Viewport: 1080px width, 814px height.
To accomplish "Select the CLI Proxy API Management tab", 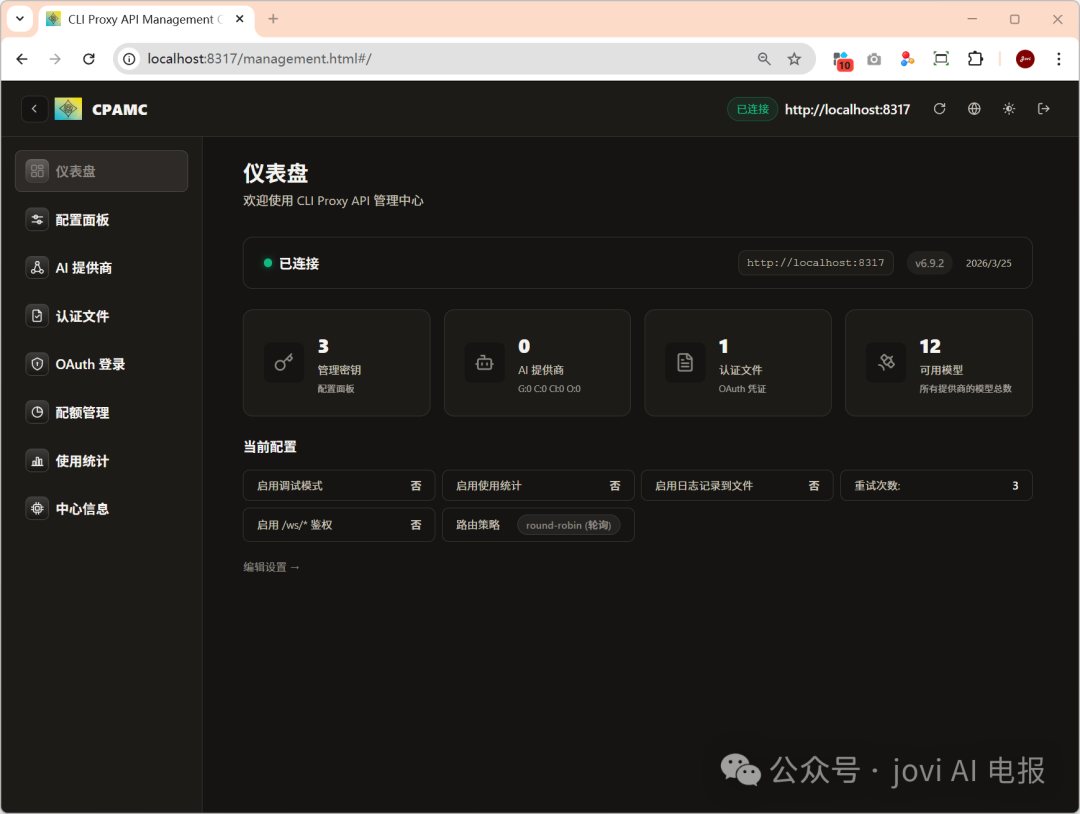I will coord(145,19).
